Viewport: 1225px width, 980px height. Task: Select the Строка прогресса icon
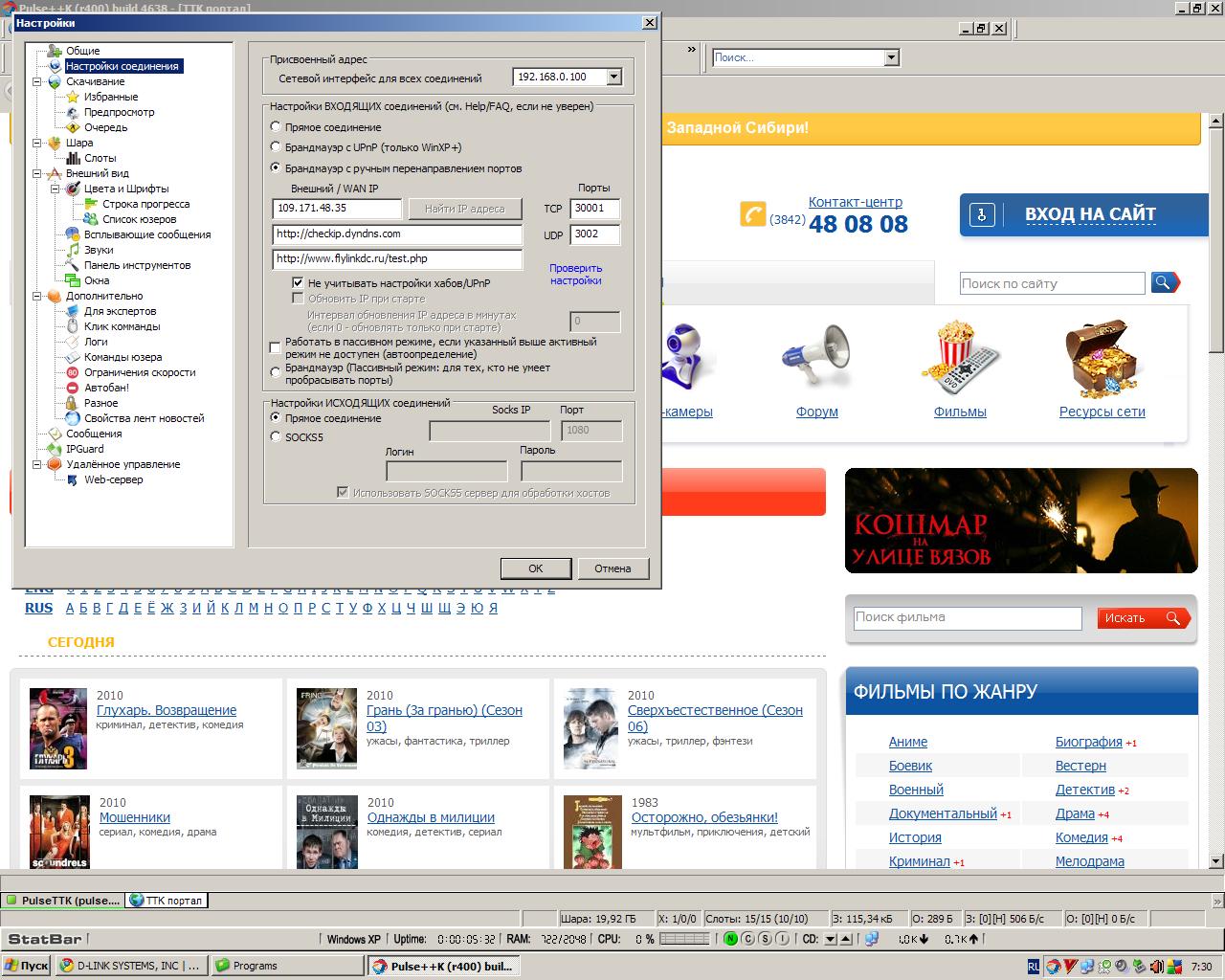pyautogui.click(x=91, y=204)
